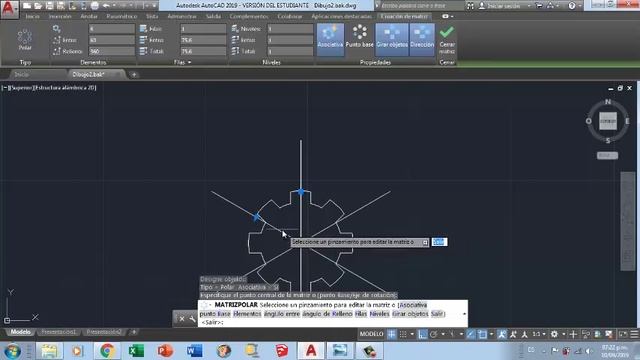
Task: Click the Filas option in command line
Action: pos(360,314)
